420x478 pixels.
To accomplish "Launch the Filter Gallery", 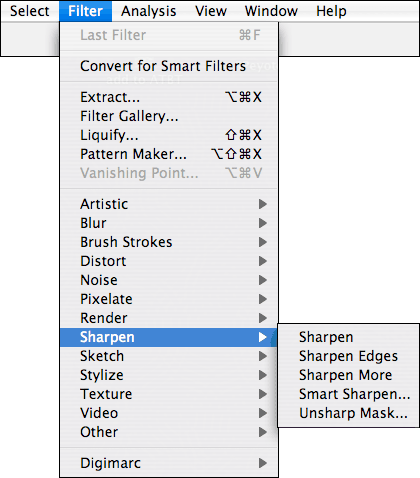I will pyautogui.click(x=169, y=116).
